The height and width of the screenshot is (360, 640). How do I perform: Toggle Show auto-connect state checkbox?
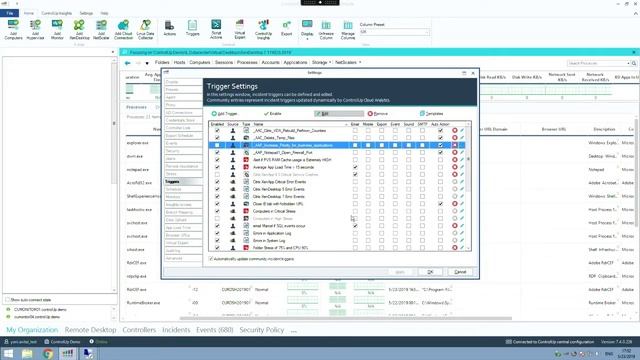point(7,300)
